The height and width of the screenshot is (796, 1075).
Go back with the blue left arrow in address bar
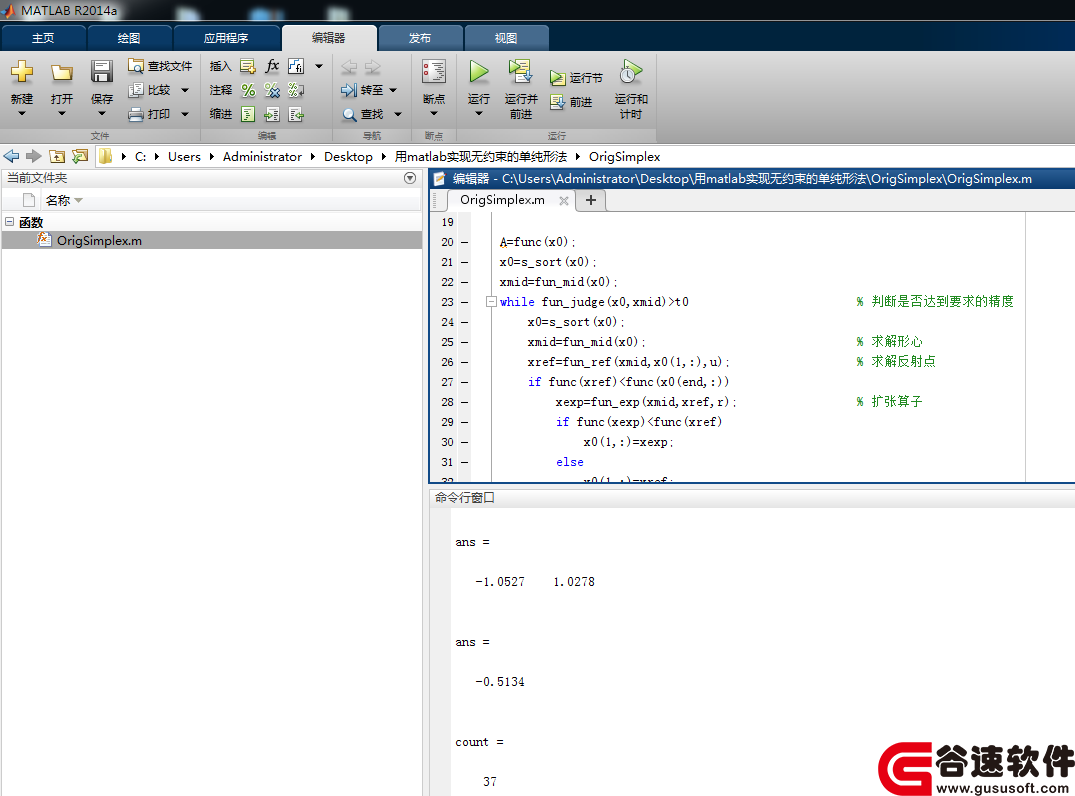[12, 156]
